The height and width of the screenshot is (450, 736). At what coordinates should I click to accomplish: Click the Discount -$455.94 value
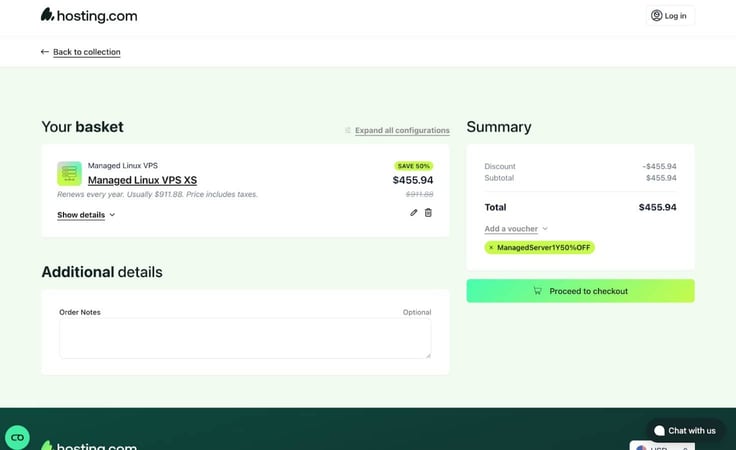click(x=659, y=166)
